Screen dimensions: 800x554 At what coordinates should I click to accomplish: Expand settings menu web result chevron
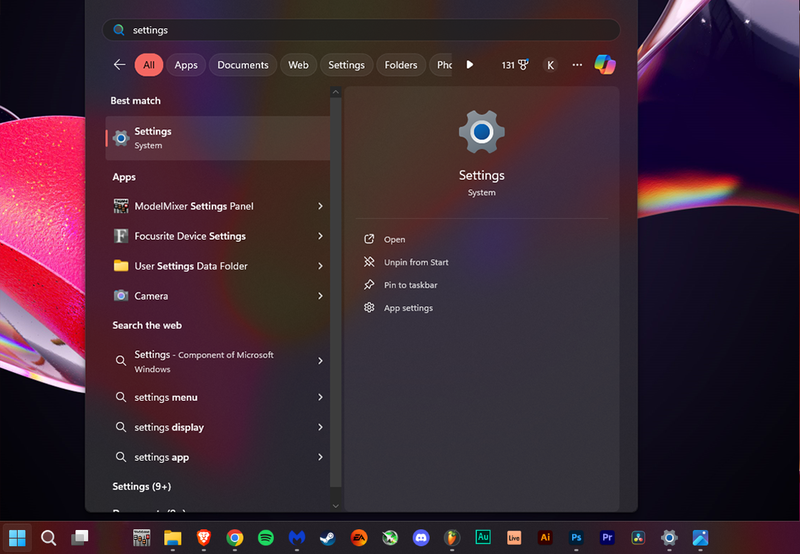point(320,397)
